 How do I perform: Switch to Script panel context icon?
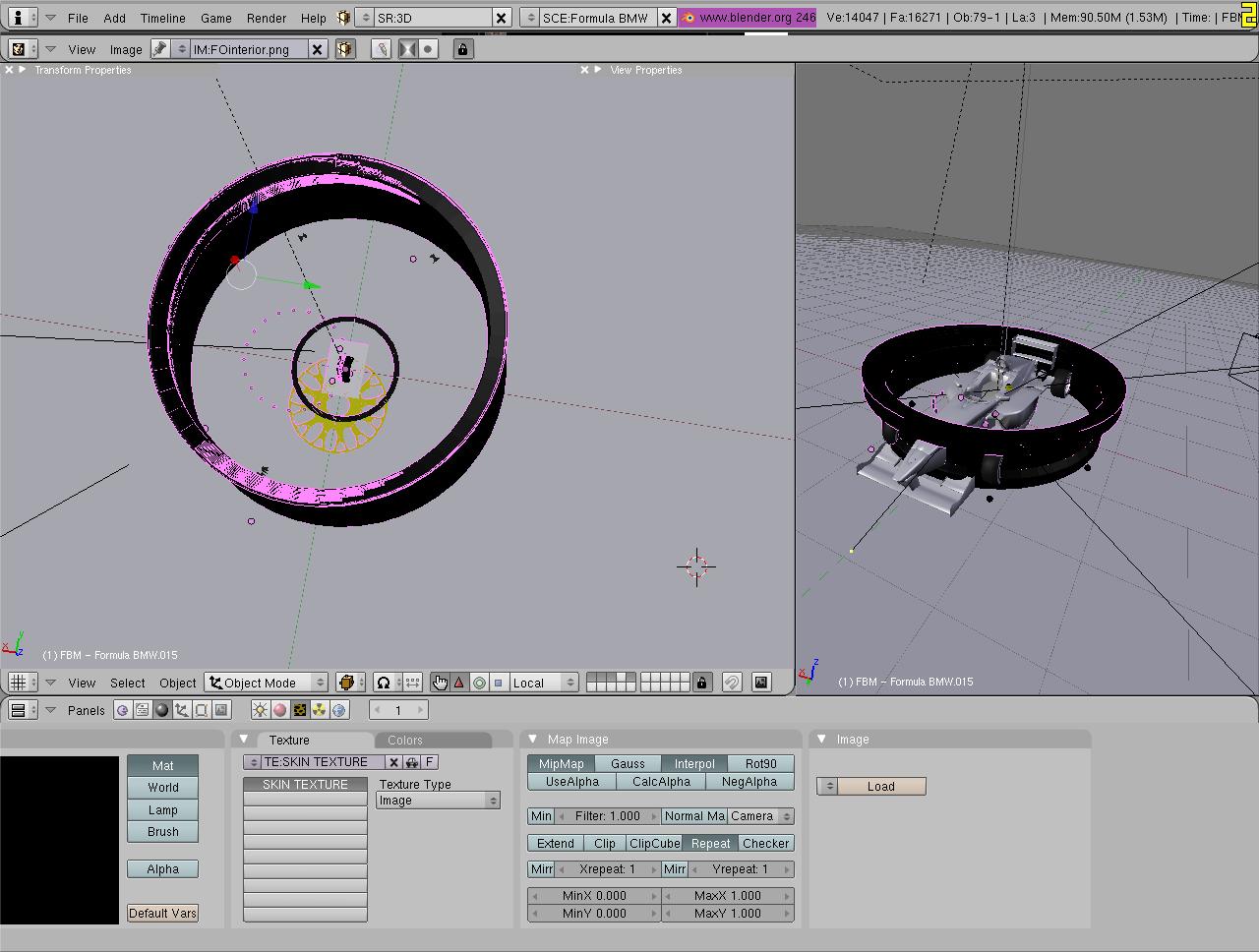143,710
